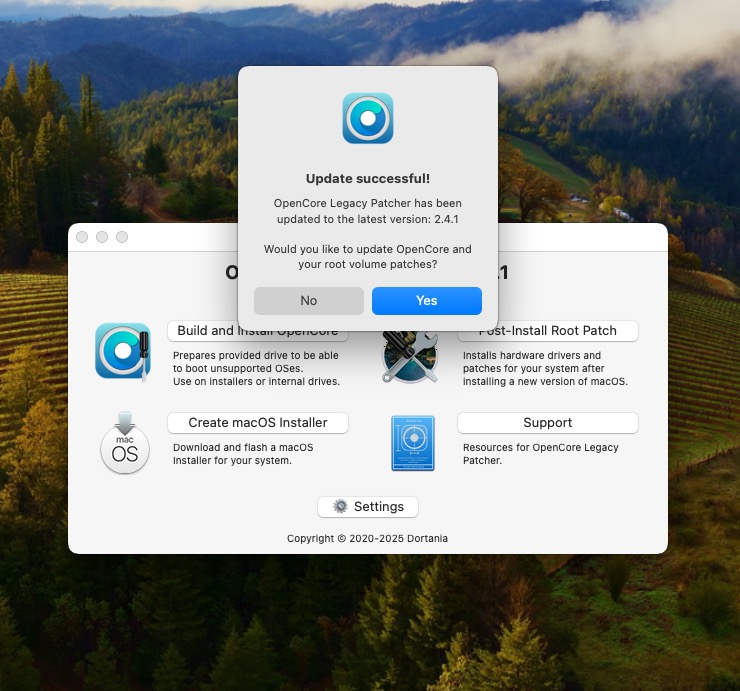Open the Support resources button
The height and width of the screenshot is (691, 740).
(x=547, y=423)
